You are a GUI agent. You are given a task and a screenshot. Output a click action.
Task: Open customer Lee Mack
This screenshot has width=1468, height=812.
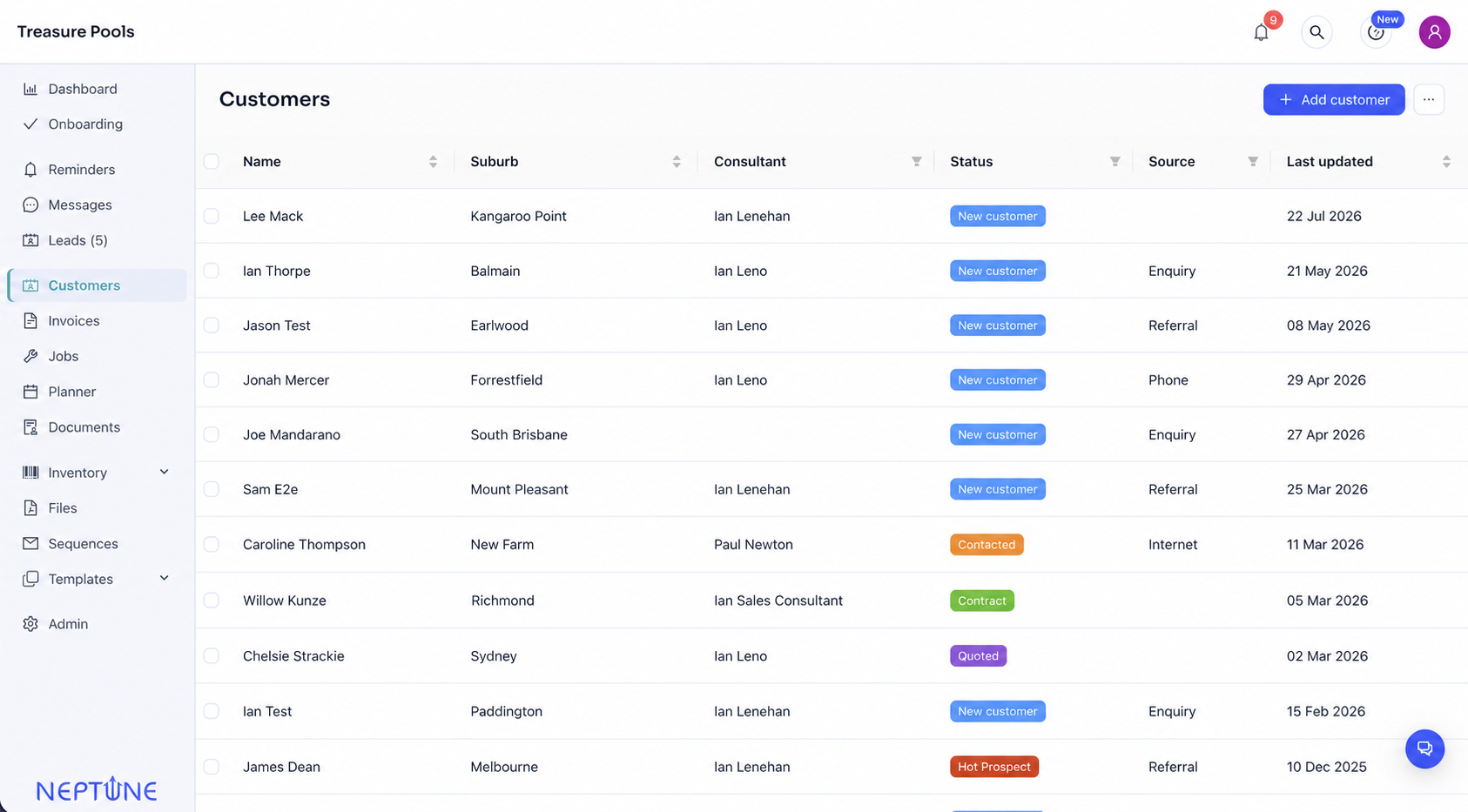[x=273, y=216]
